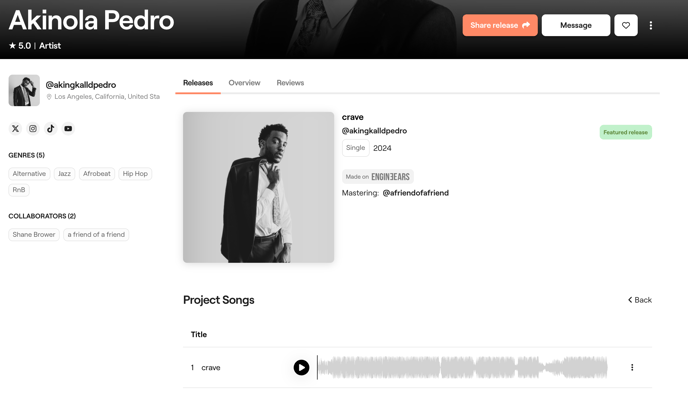
Task: Go back using the Back chevron
Action: [x=640, y=300]
